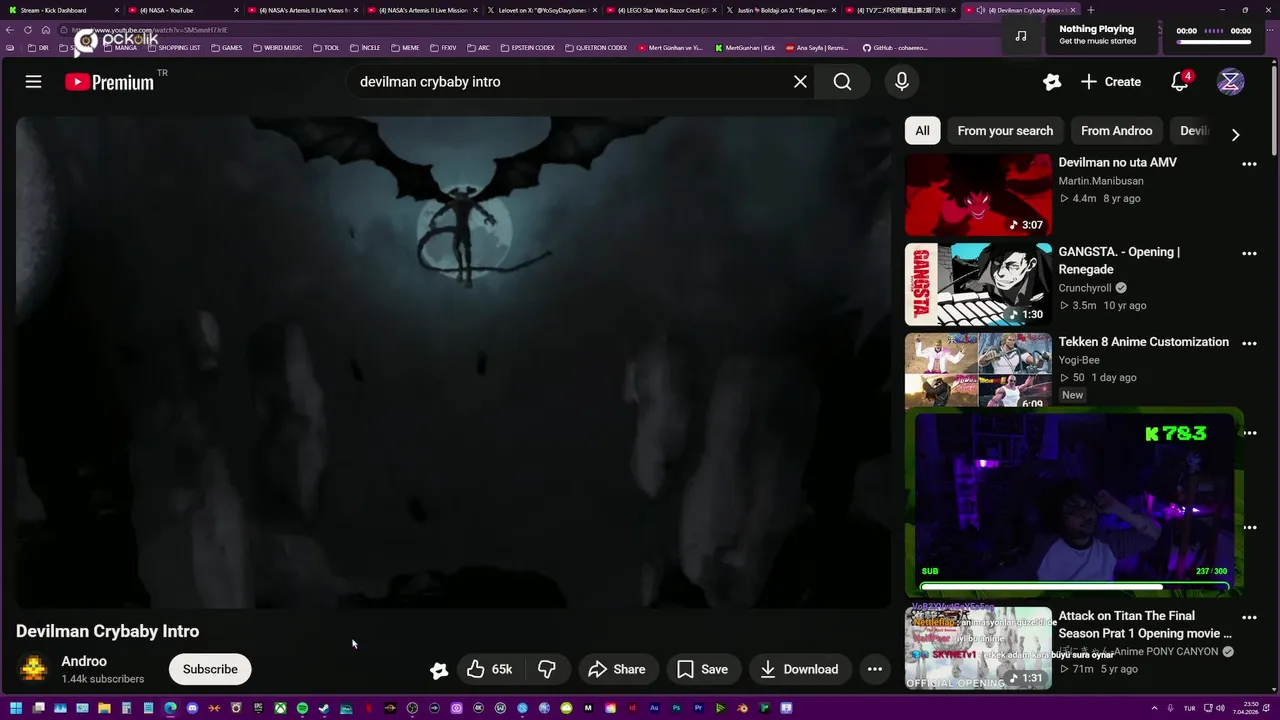Expand MANGA bookmarks folder
This screenshot has width=1280, height=720.
tap(119, 48)
